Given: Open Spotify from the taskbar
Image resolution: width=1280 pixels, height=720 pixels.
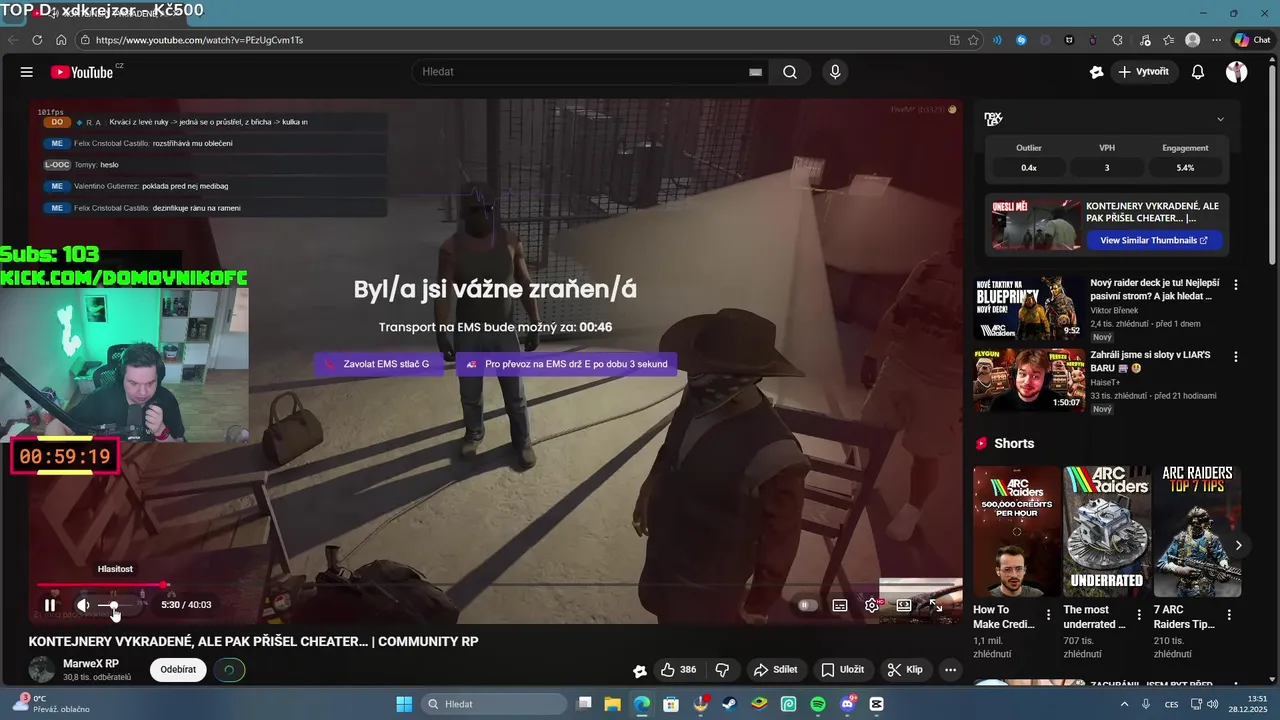Looking at the screenshot, I should [x=818, y=704].
